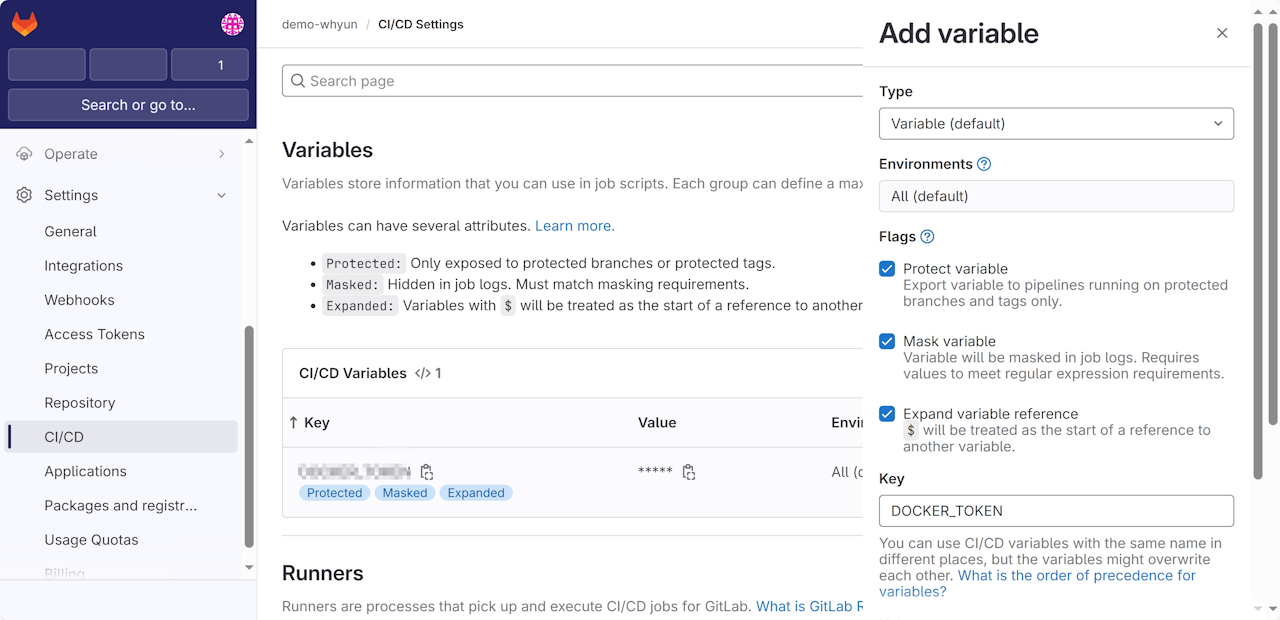This screenshot has height=620, width=1280.
Task: Toggle the Expand variable reference checkbox
Action: 887,414
